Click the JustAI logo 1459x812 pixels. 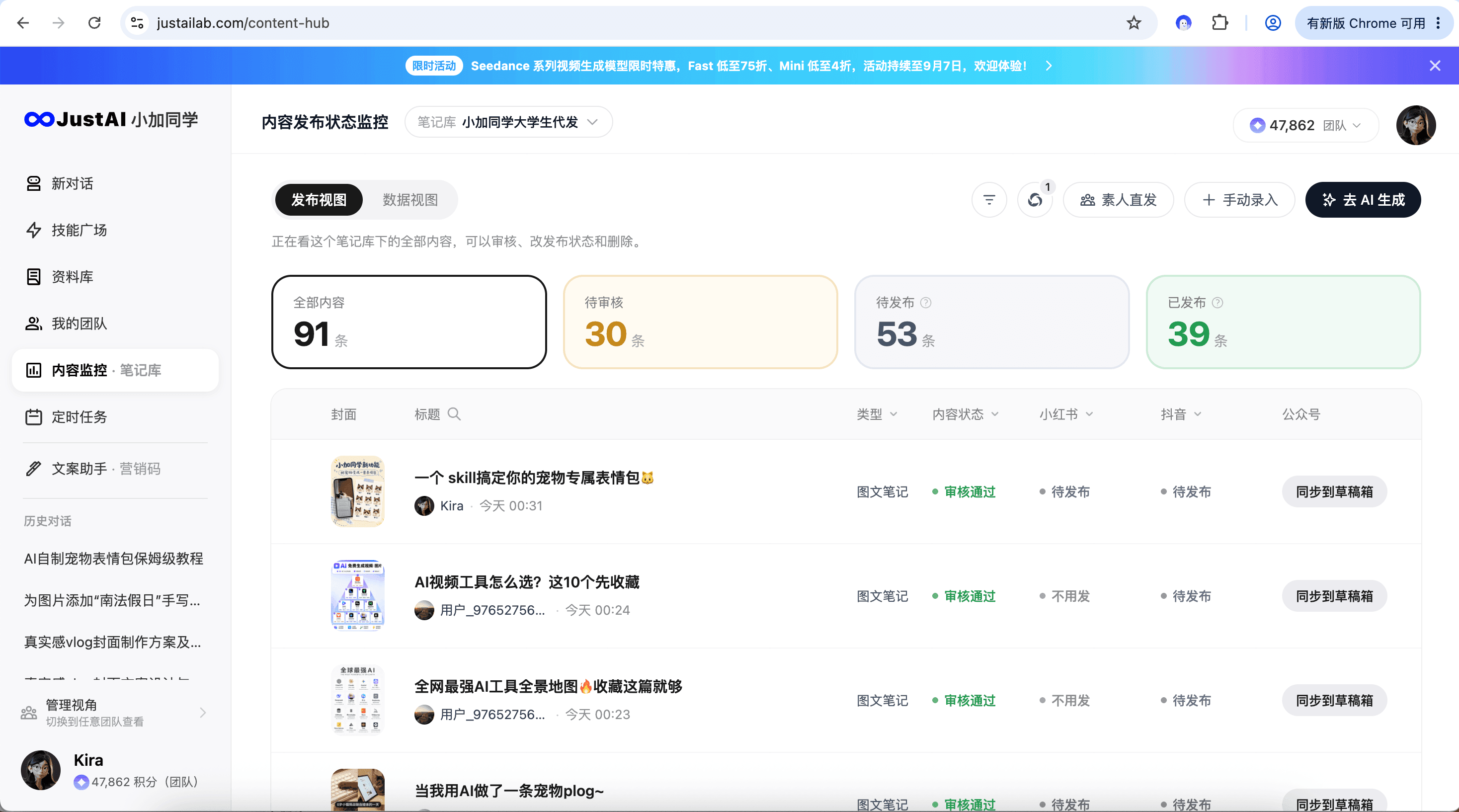point(111,119)
